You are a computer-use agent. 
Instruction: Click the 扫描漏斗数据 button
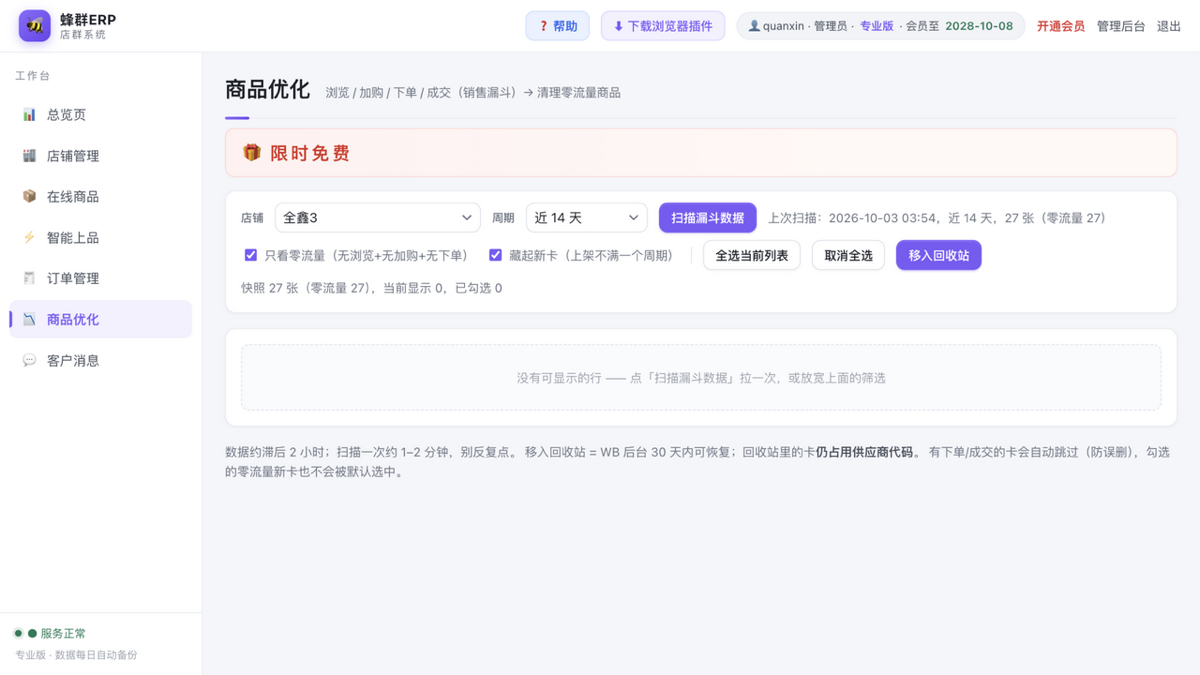tap(707, 217)
